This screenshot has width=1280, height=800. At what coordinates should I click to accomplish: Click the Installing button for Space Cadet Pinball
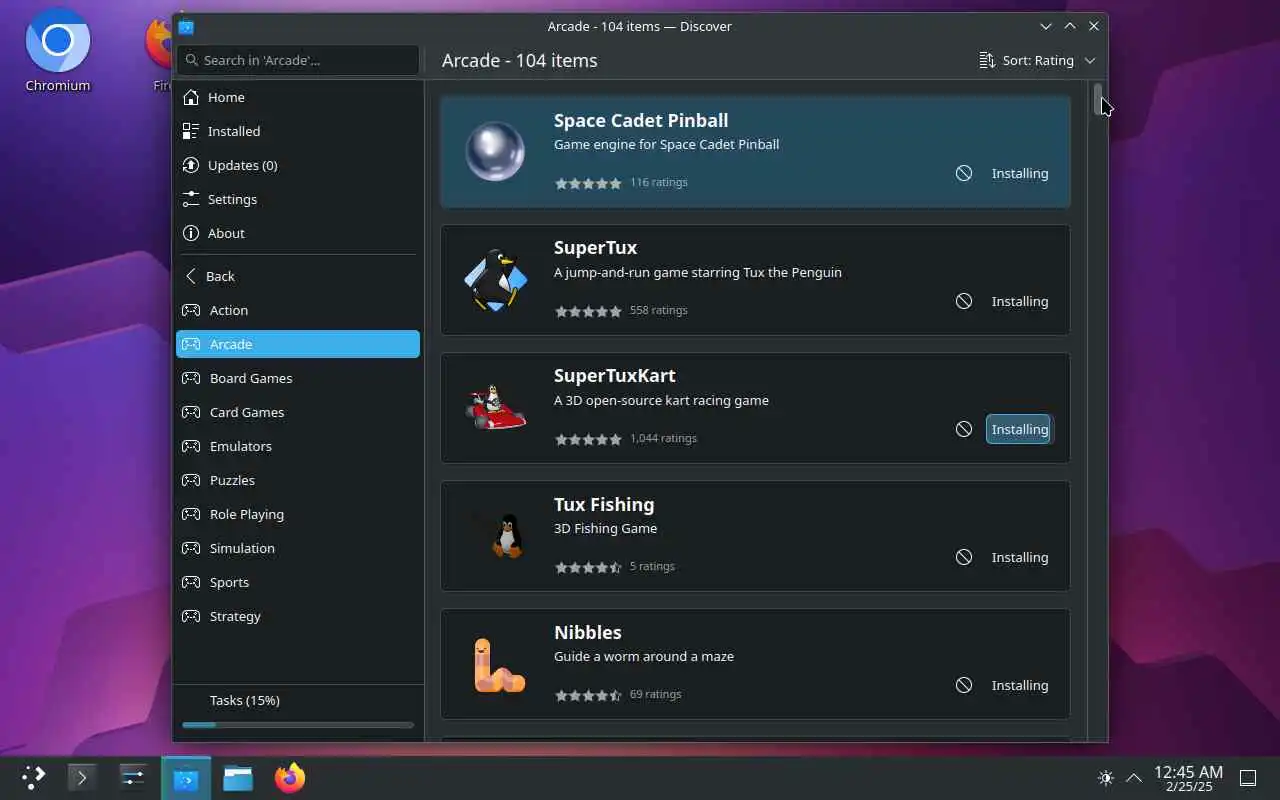[x=1019, y=173]
